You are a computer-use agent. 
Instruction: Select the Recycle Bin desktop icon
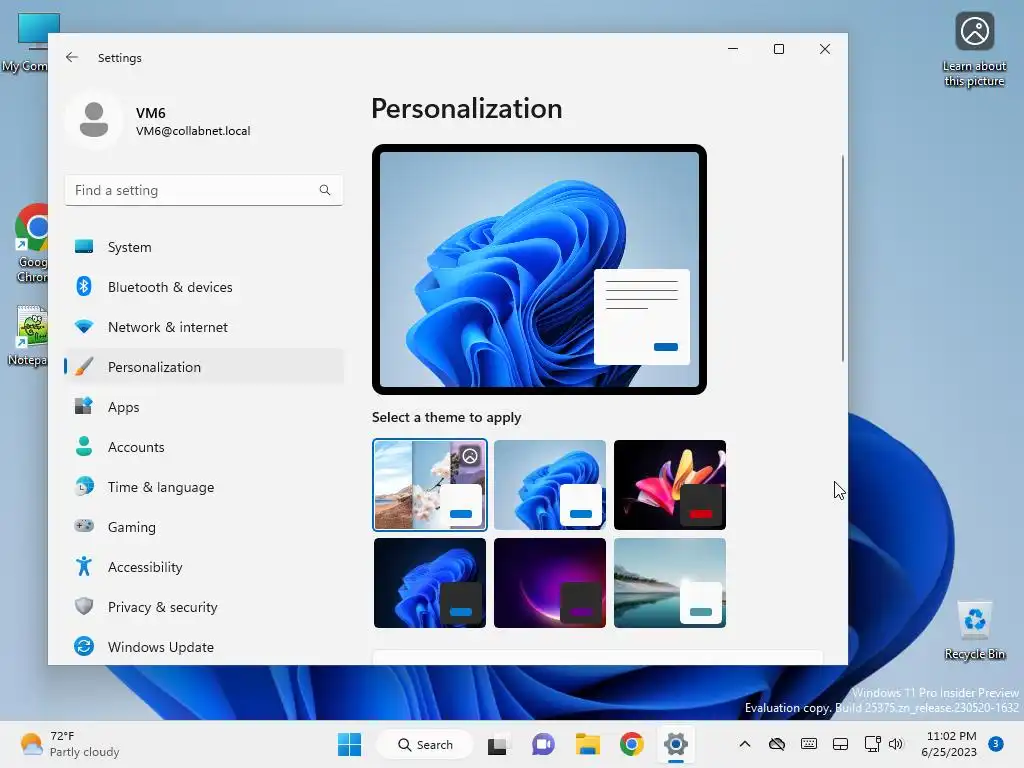tap(974, 630)
